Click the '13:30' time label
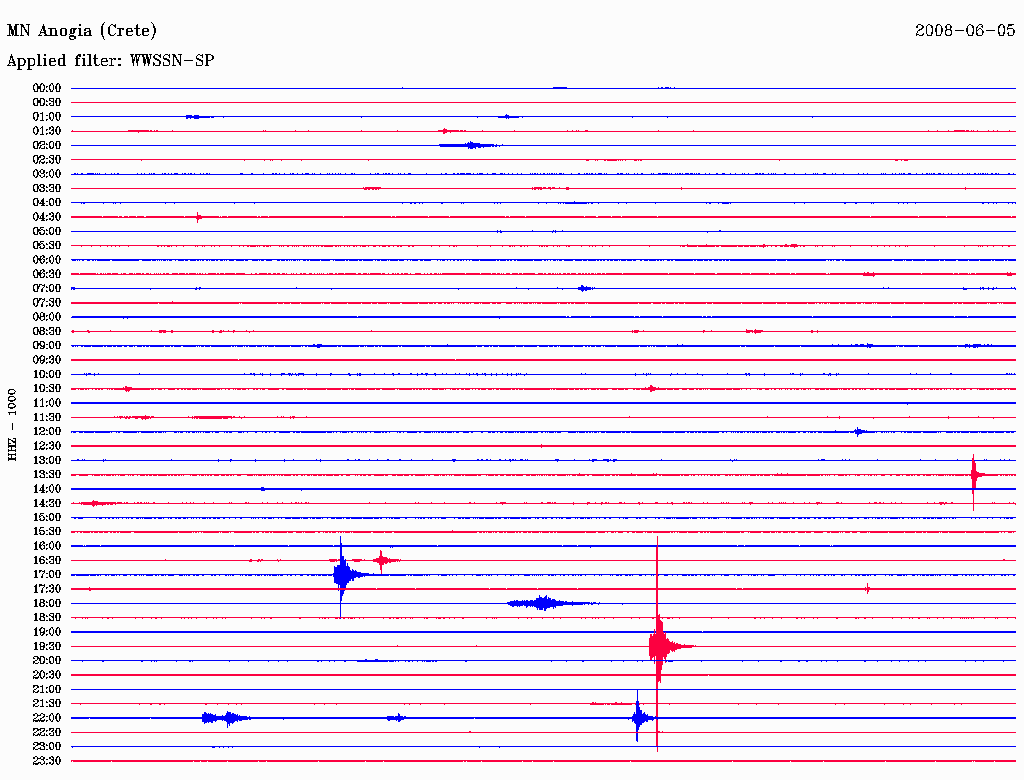 click(x=47, y=474)
